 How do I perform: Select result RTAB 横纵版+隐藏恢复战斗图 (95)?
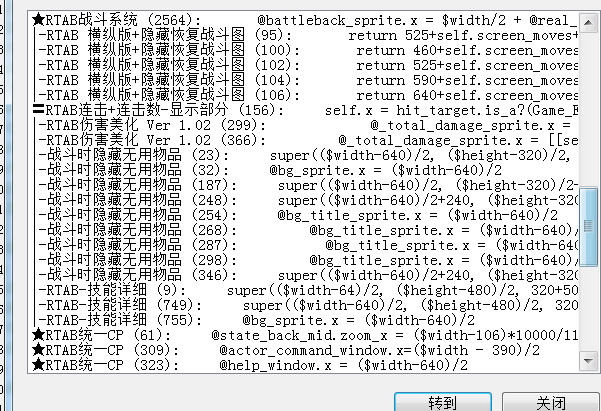pyautogui.click(x=304, y=35)
